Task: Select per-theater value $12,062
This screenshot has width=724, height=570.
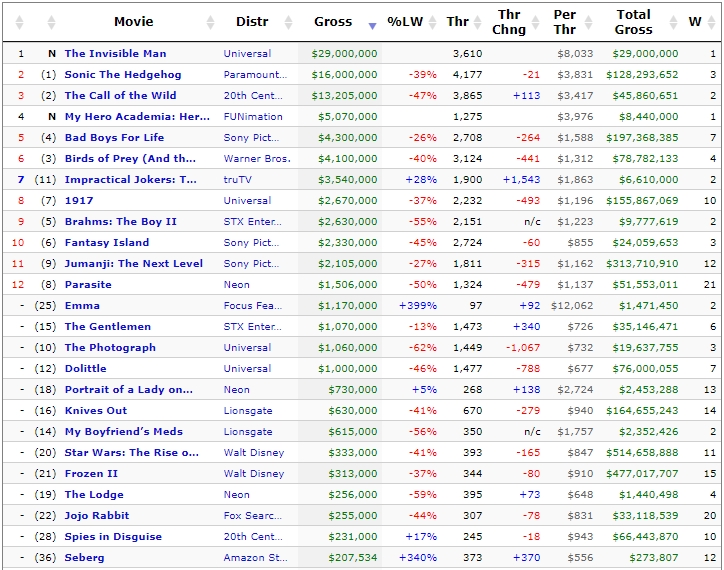Action: tap(572, 306)
